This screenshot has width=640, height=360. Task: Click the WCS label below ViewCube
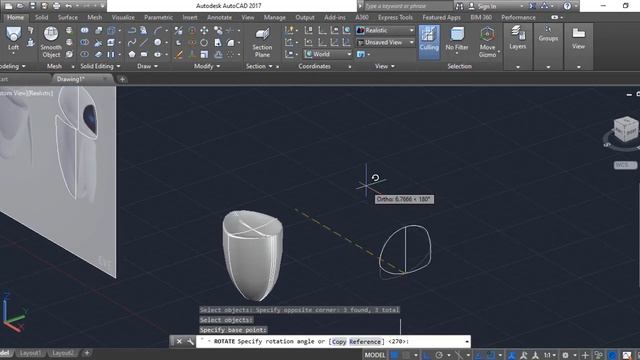pyautogui.click(x=625, y=165)
